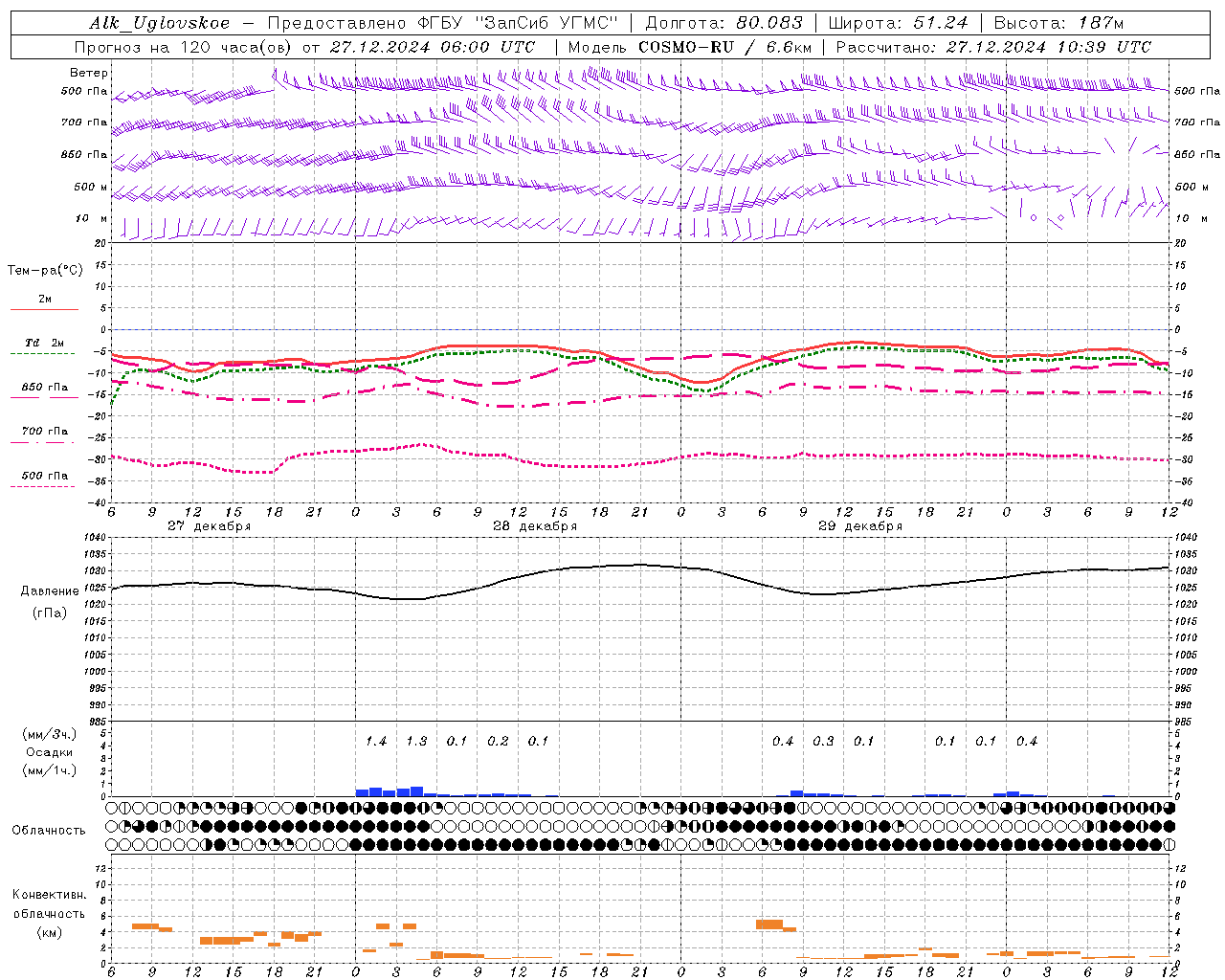Click the 'Тем-ра(°C)' legend heading
Screen dimensions: 1225x980
point(45,270)
